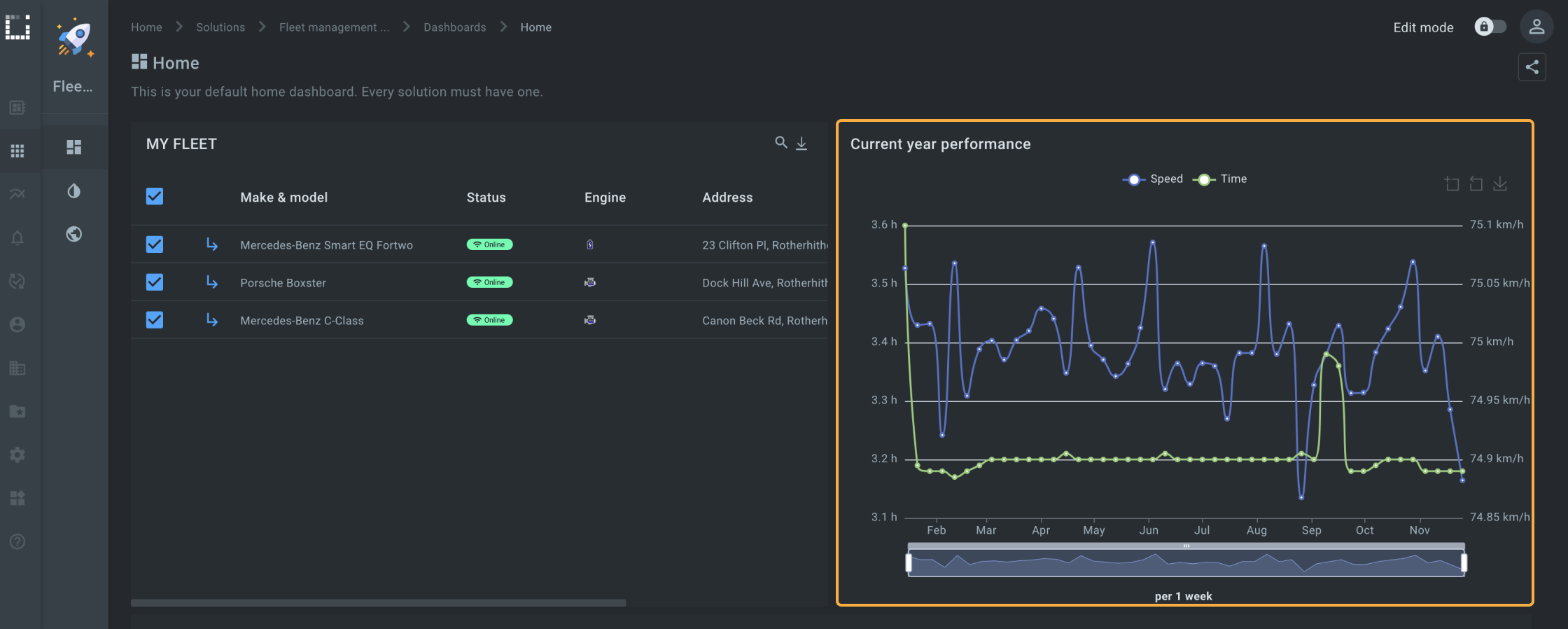Click the electric engine icon for Smart EQ Fortwo
Viewport: 1568px width, 629px height.
[590, 244]
